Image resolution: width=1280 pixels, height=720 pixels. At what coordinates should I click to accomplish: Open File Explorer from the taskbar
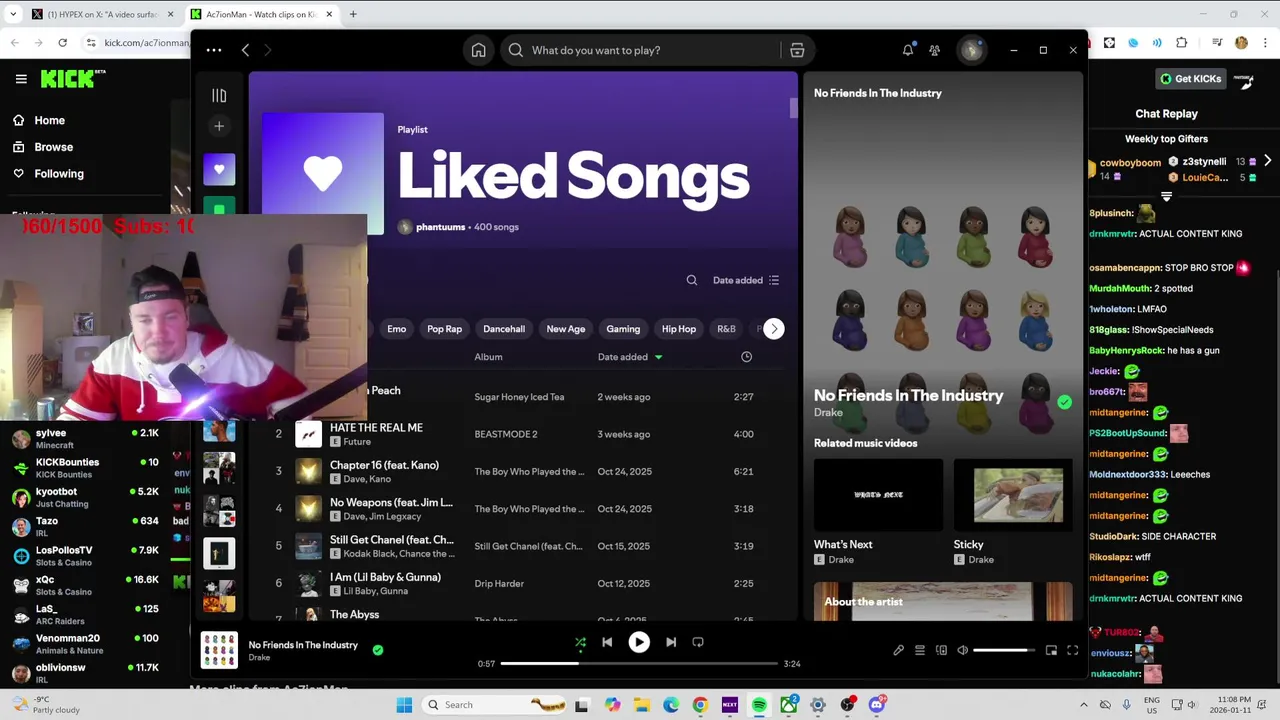(642, 705)
